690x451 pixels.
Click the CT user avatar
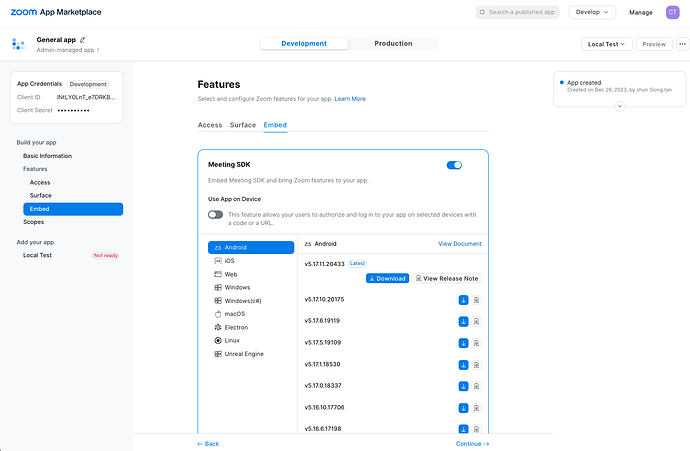[672, 12]
